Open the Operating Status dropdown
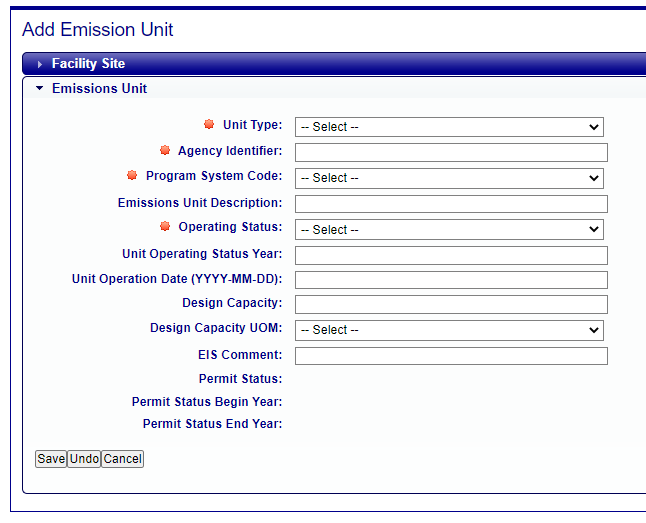The height and width of the screenshot is (523, 646). click(449, 230)
